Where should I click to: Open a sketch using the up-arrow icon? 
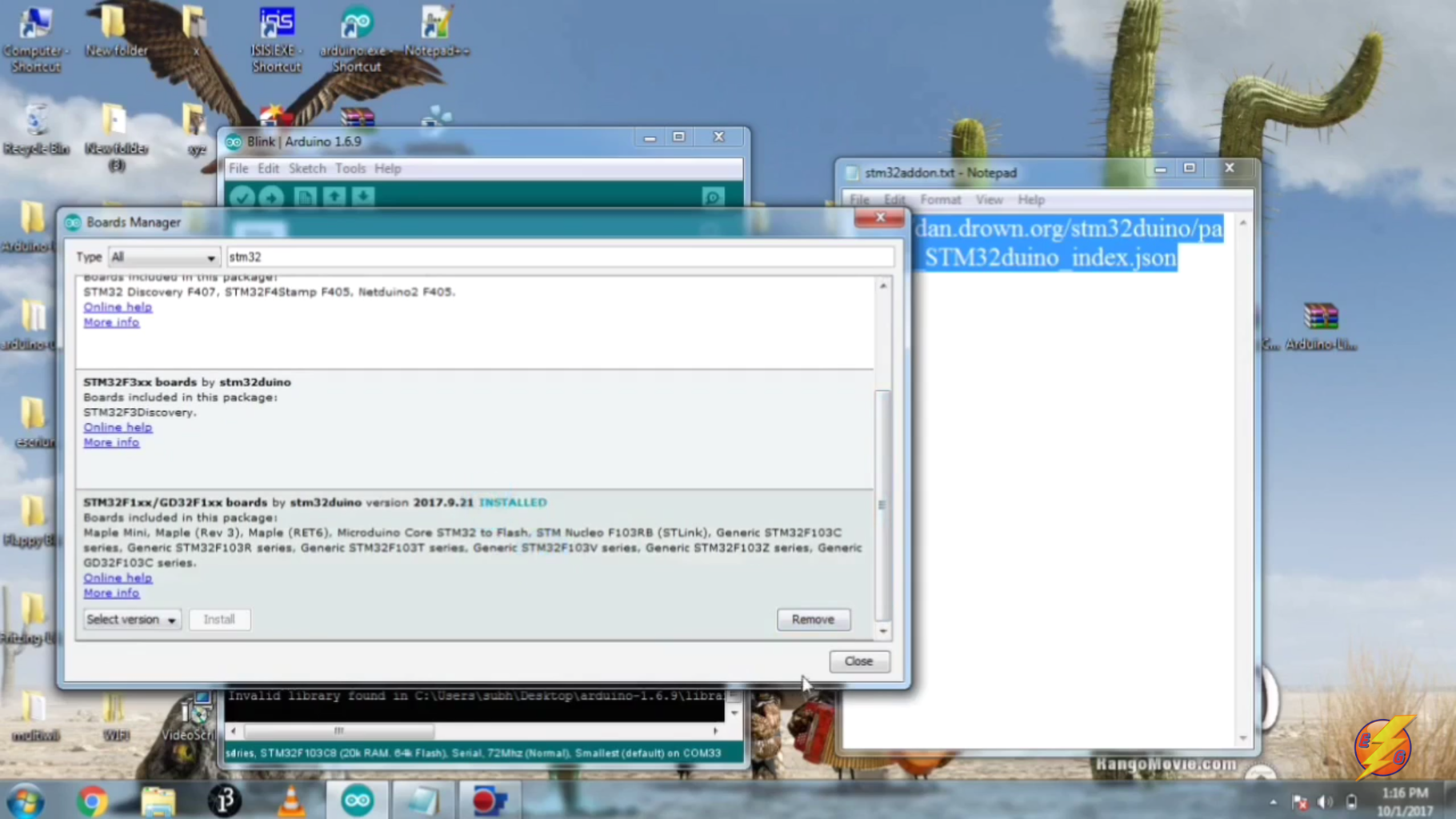pyautogui.click(x=334, y=197)
